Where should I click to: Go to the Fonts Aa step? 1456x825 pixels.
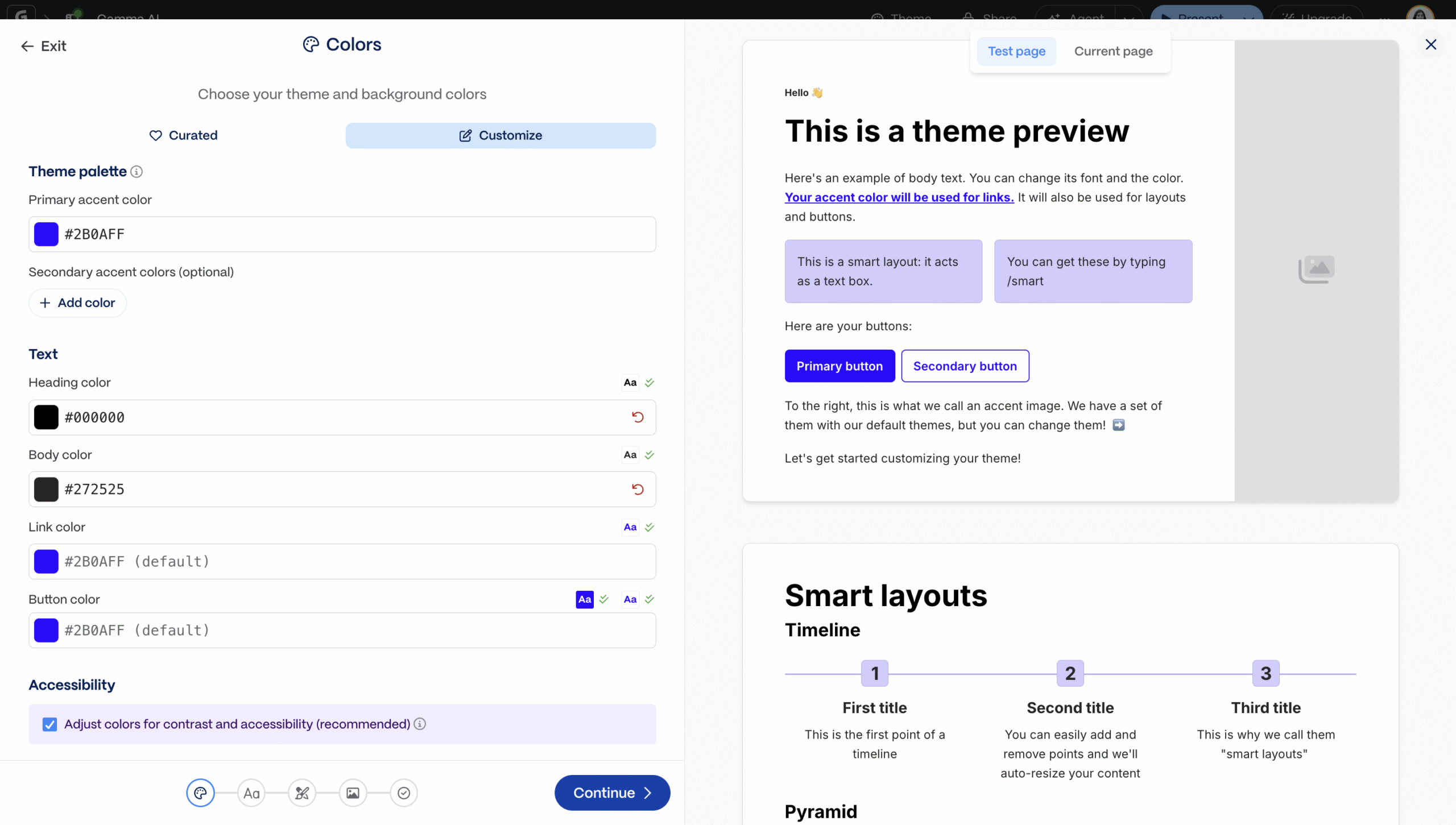(x=251, y=793)
